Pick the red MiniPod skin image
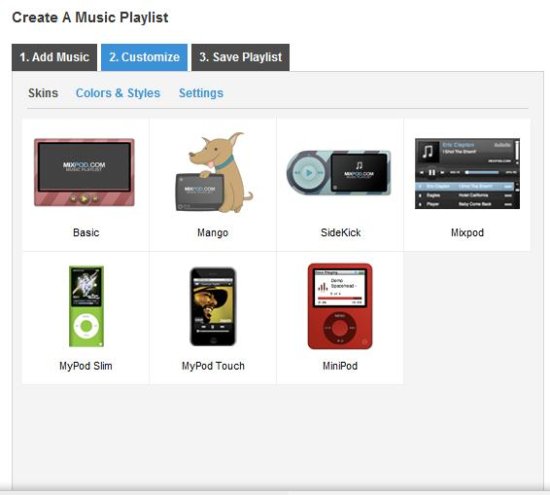 point(340,306)
